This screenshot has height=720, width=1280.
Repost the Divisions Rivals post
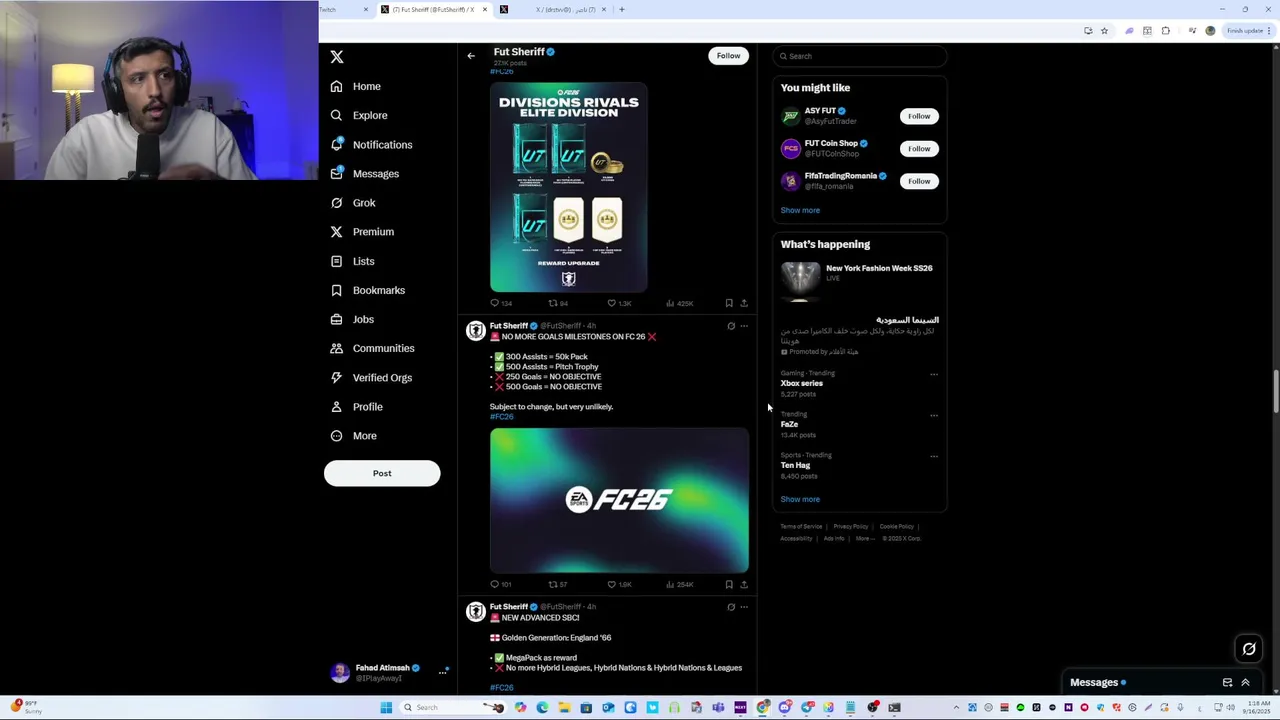[x=558, y=303]
